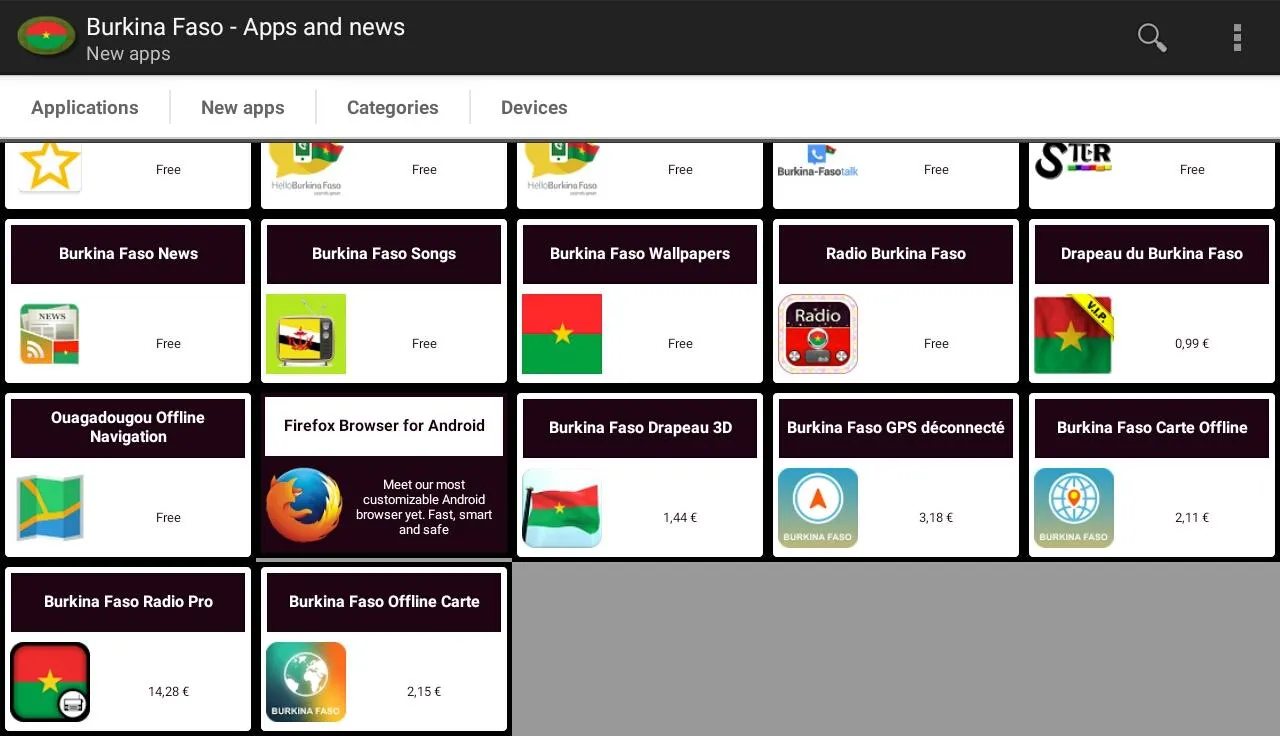The image size is (1280, 736).
Task: Click the Firefox ad description text
Action: (424, 507)
